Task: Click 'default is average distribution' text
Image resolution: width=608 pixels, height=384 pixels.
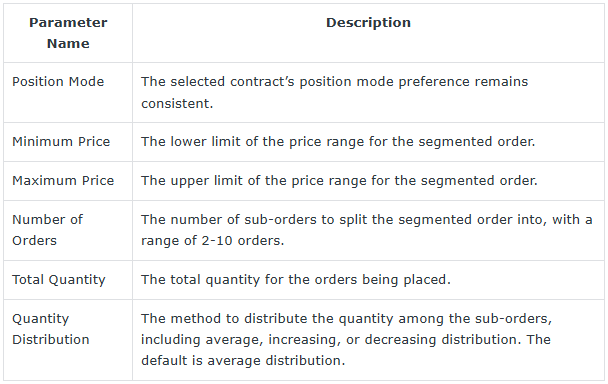Action: click(x=243, y=361)
